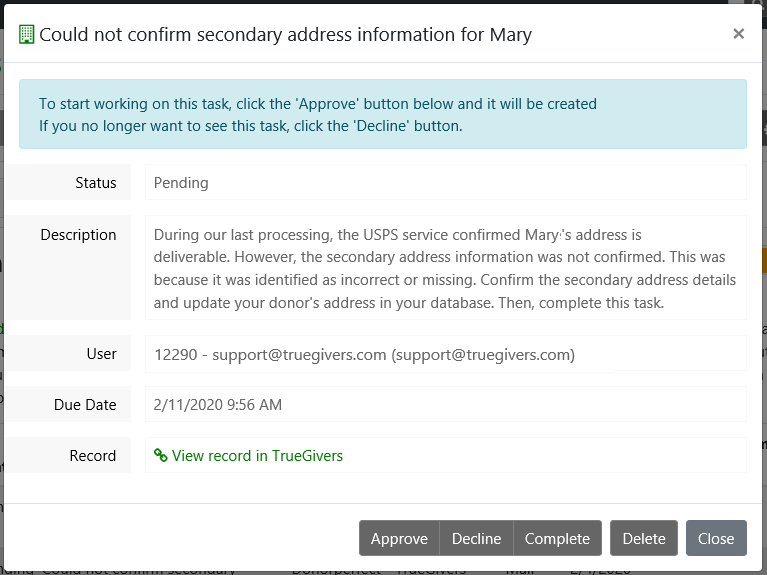Viewport: 767px width, 575px height.
Task: Approve the pending task
Action: click(x=399, y=538)
